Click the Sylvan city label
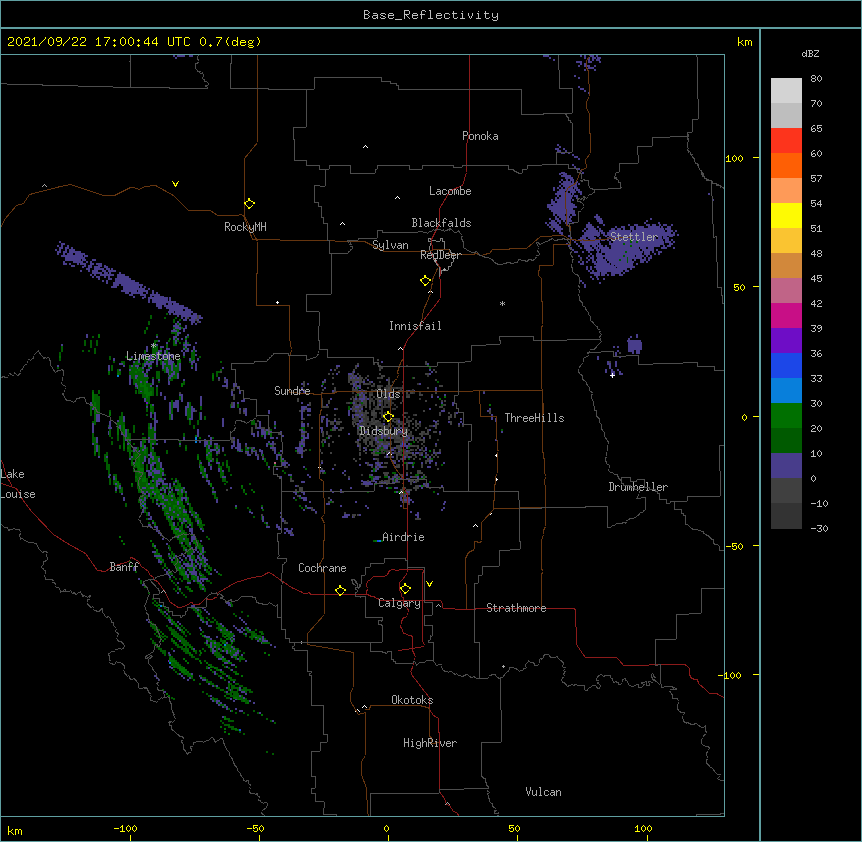The width and height of the screenshot is (862, 842). pos(390,245)
